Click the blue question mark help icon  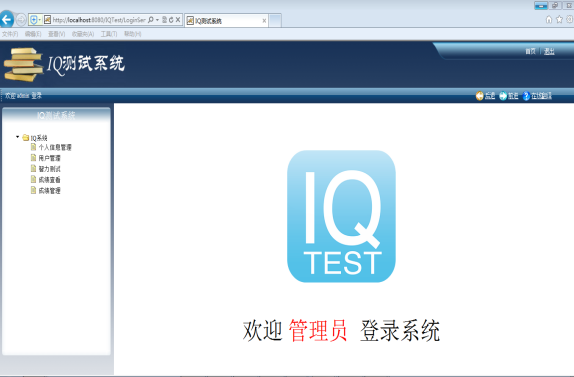pos(526,96)
